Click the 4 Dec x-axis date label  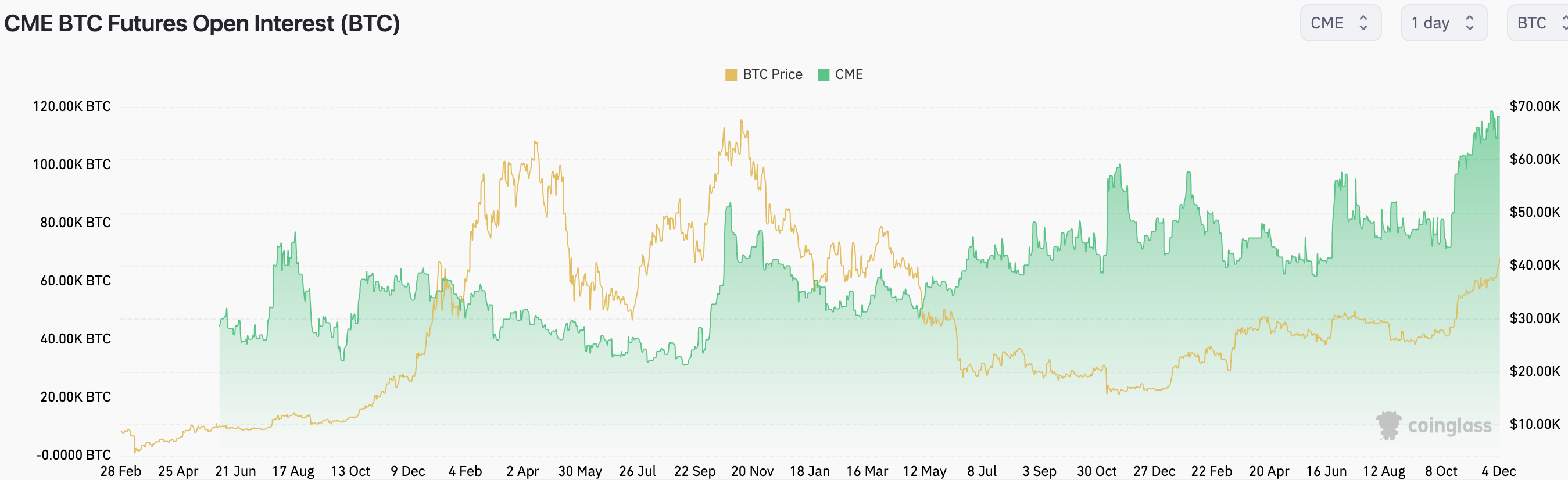[x=1498, y=471]
